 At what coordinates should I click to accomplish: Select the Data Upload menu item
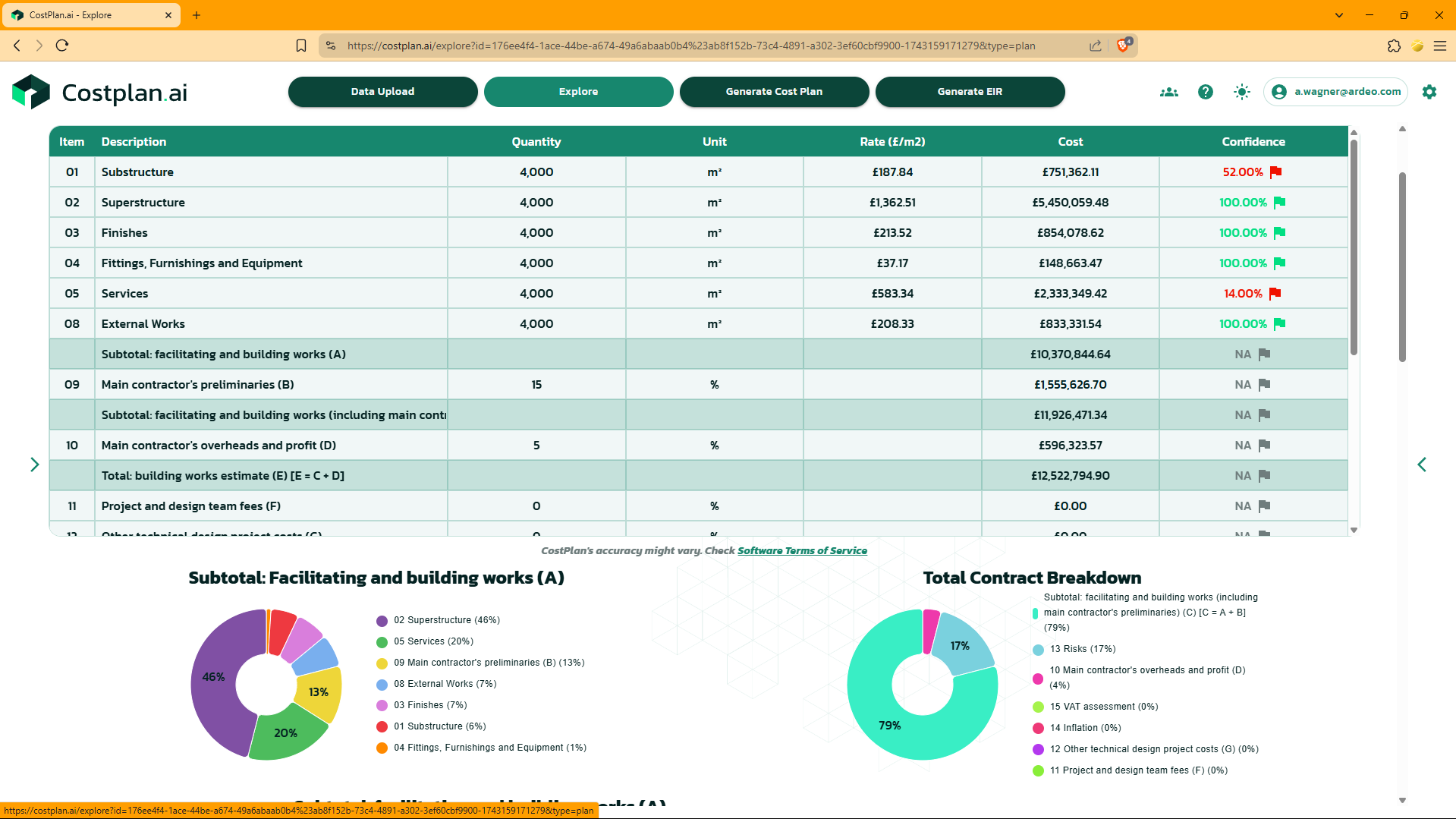tap(382, 91)
